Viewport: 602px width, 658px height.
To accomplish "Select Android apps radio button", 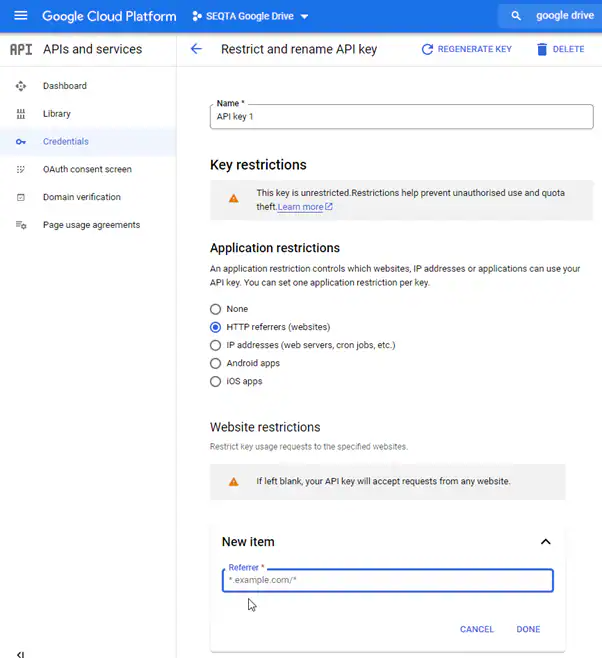I will point(215,363).
